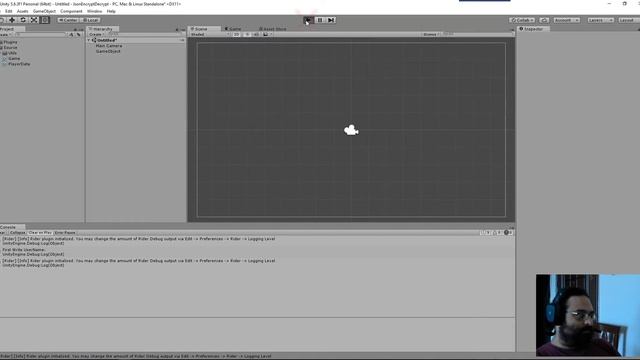This screenshot has width=640, height=360.
Task: Switch to the Asset Store tab
Action: point(273,29)
